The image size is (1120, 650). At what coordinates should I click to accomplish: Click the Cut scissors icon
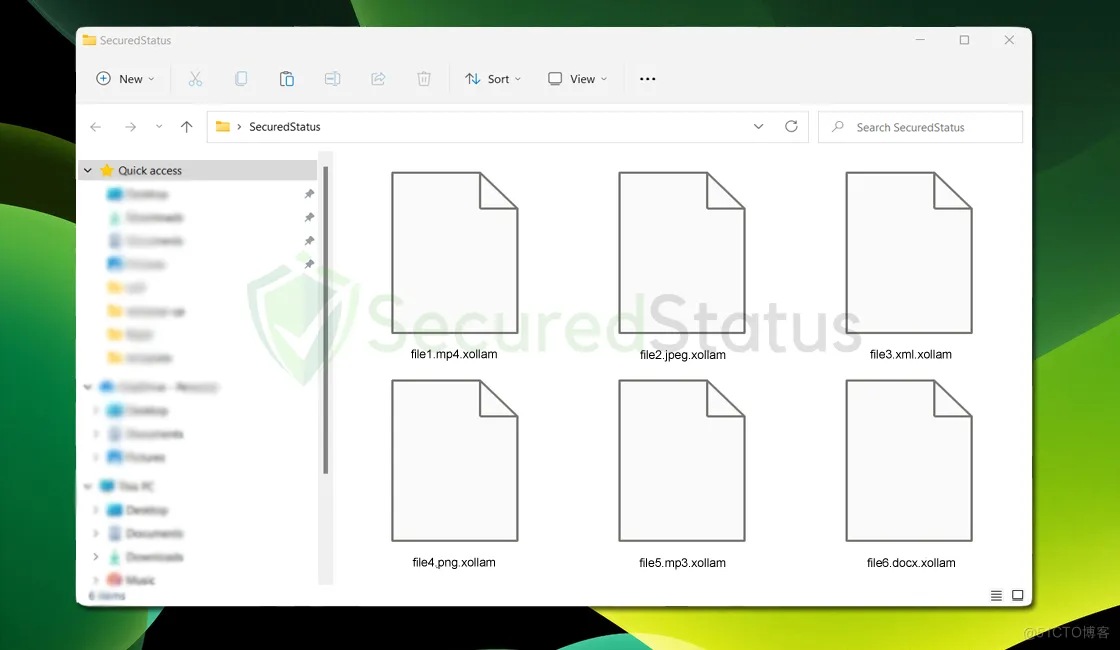pos(195,79)
